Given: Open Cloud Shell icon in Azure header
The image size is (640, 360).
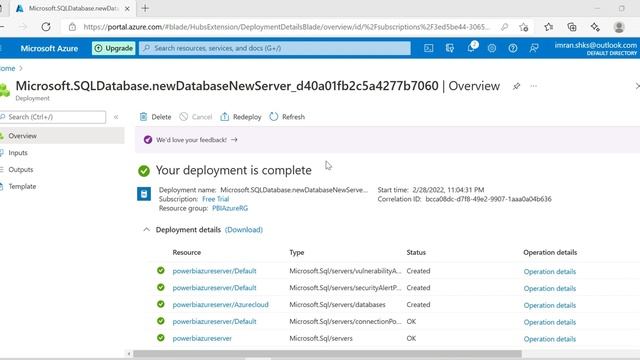Looking at the screenshot, I should 429,48.
